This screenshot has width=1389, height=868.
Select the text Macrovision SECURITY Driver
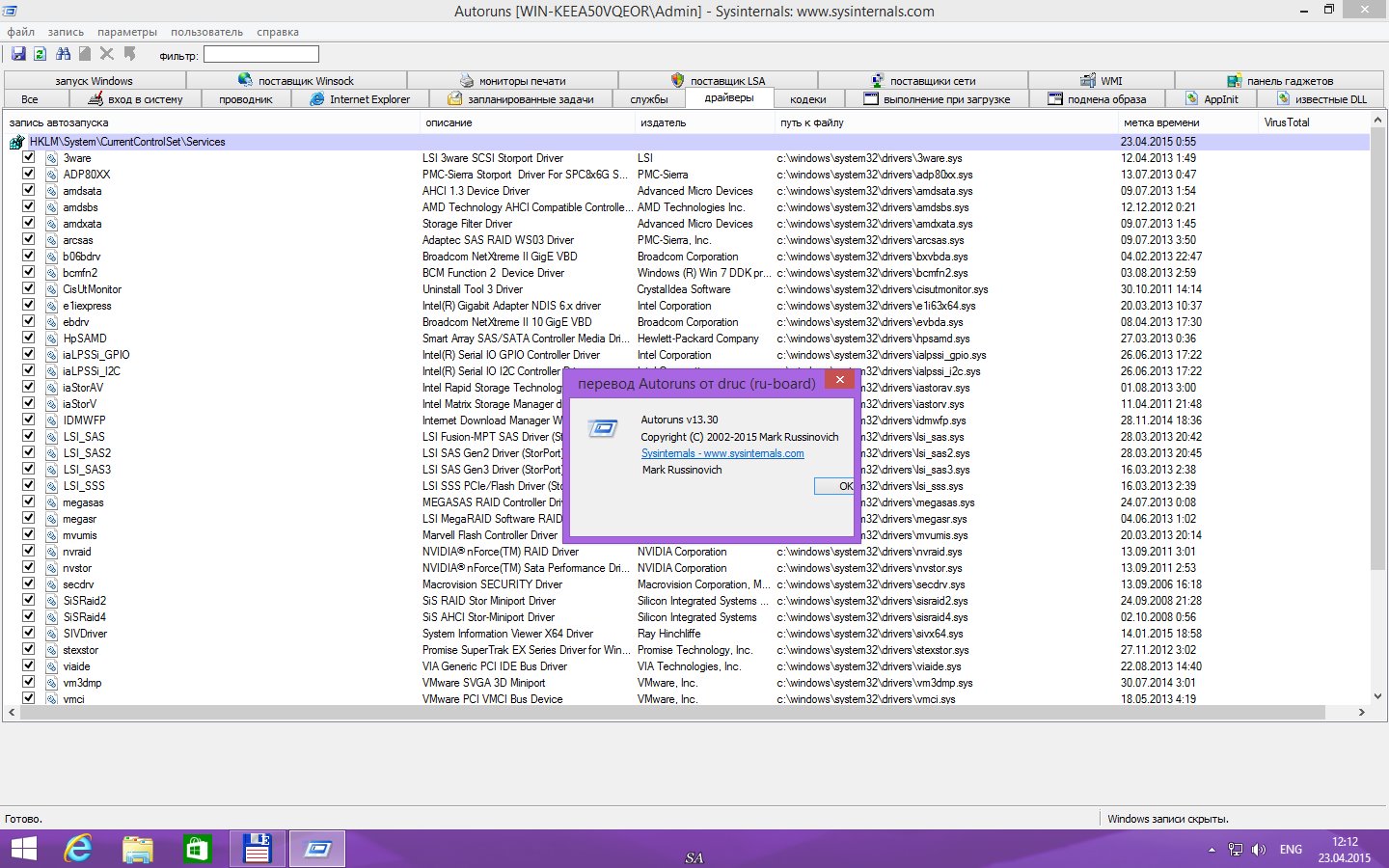(492, 584)
